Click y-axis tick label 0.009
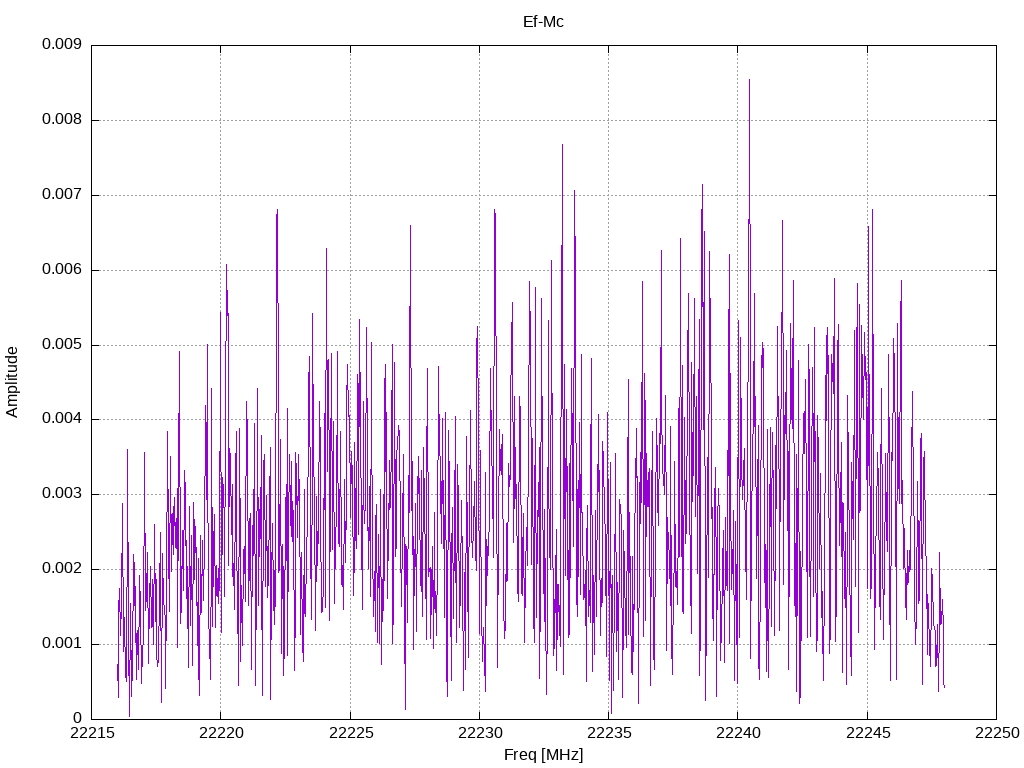Image resolution: width=1024 pixels, height=768 pixels. click(62, 44)
